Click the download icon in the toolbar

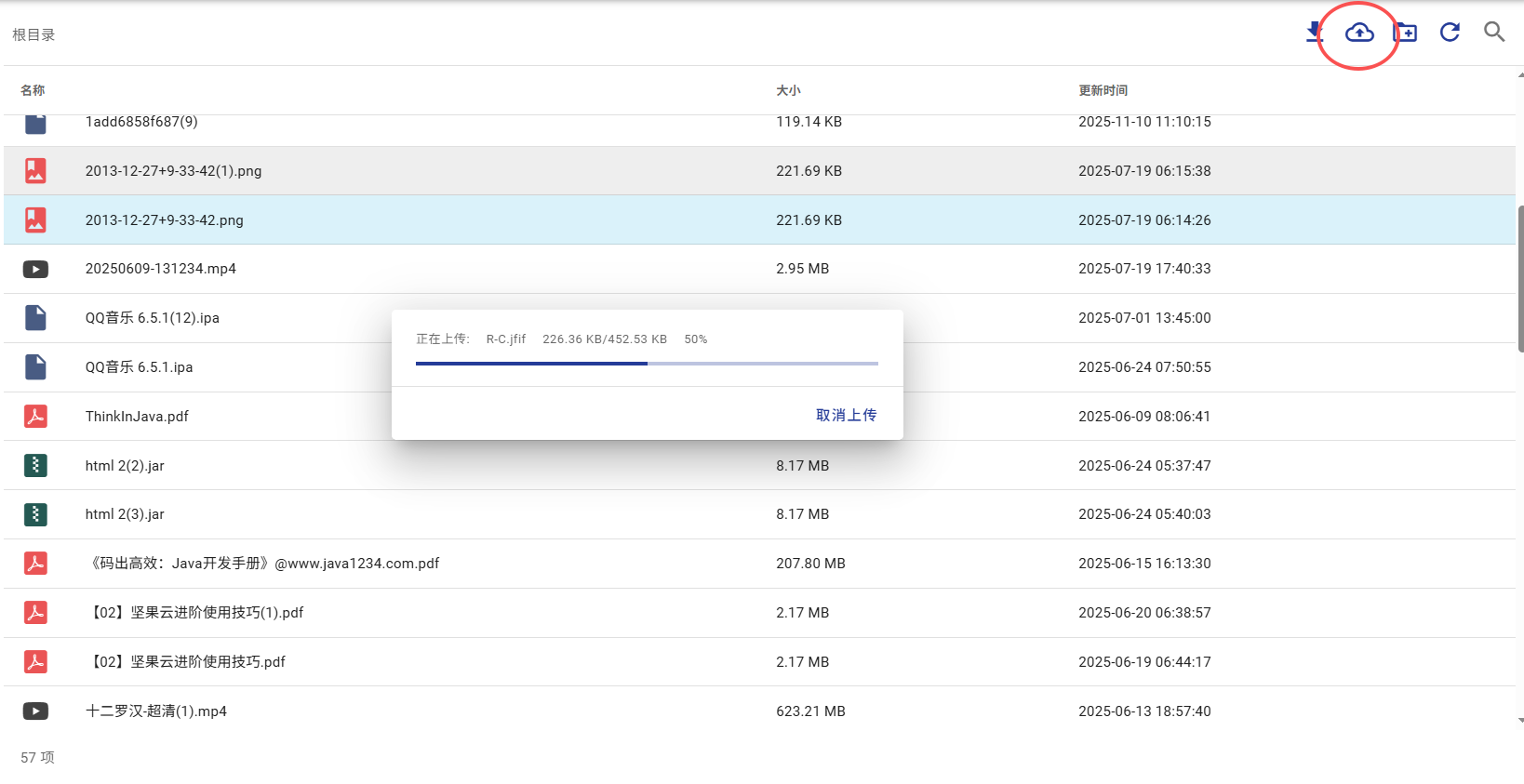pyautogui.click(x=1314, y=33)
